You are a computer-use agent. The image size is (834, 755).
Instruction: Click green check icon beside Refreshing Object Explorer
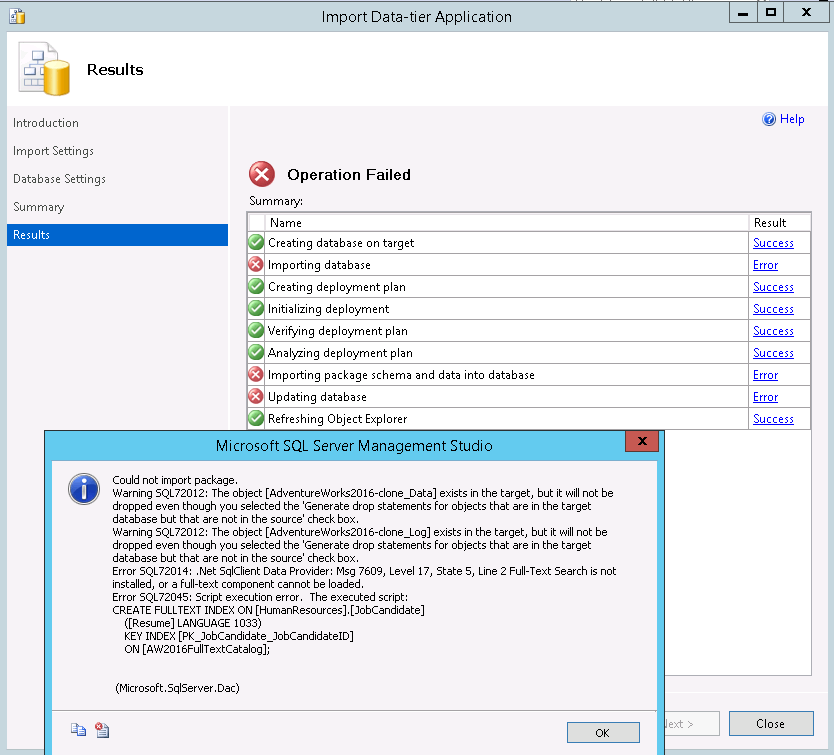point(256,418)
